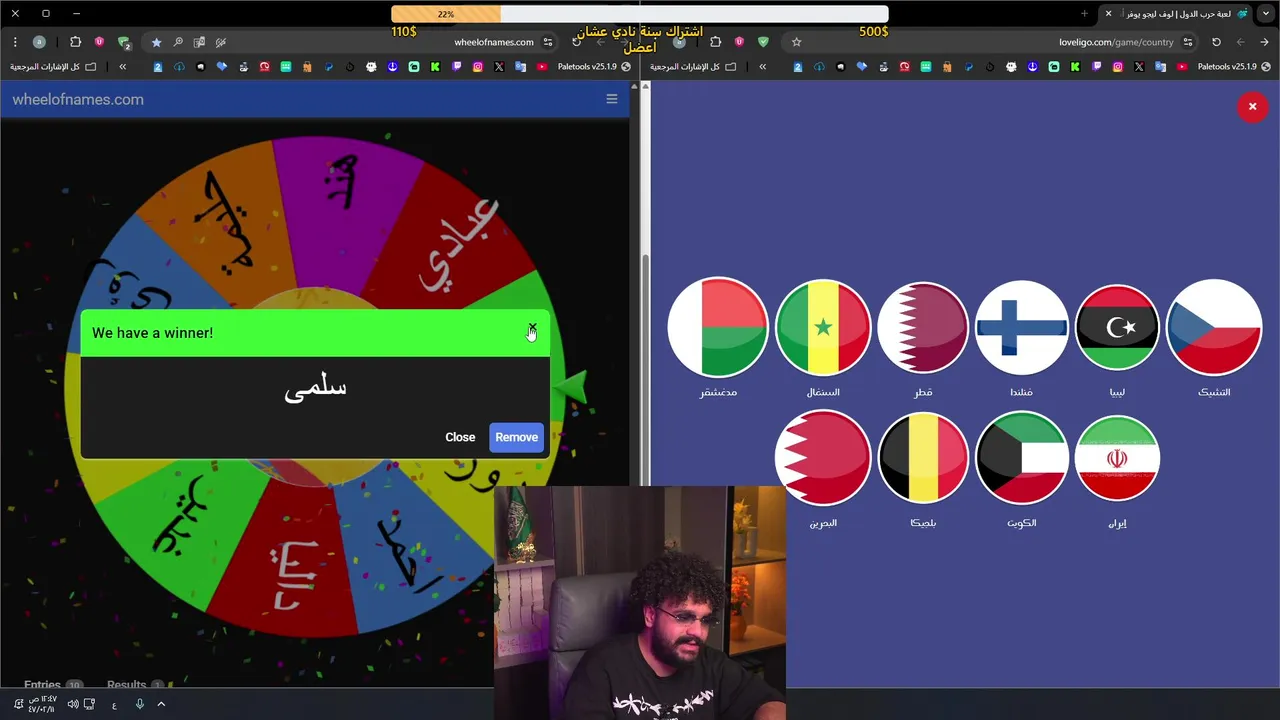Open All Bookmarks folder in loveligo window

[693, 66]
